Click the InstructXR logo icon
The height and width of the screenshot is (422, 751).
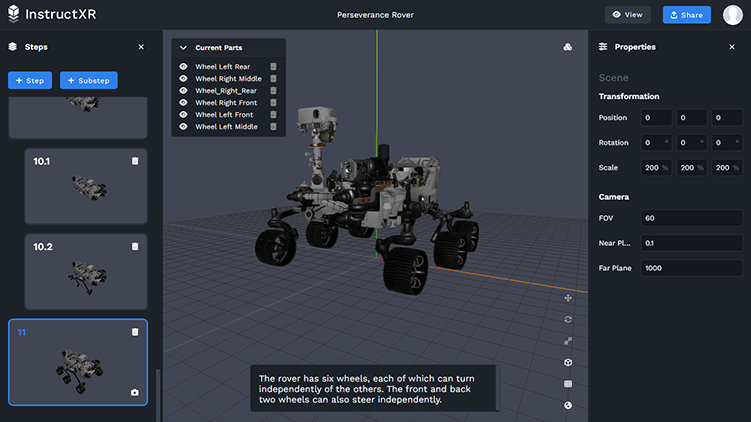coord(13,14)
